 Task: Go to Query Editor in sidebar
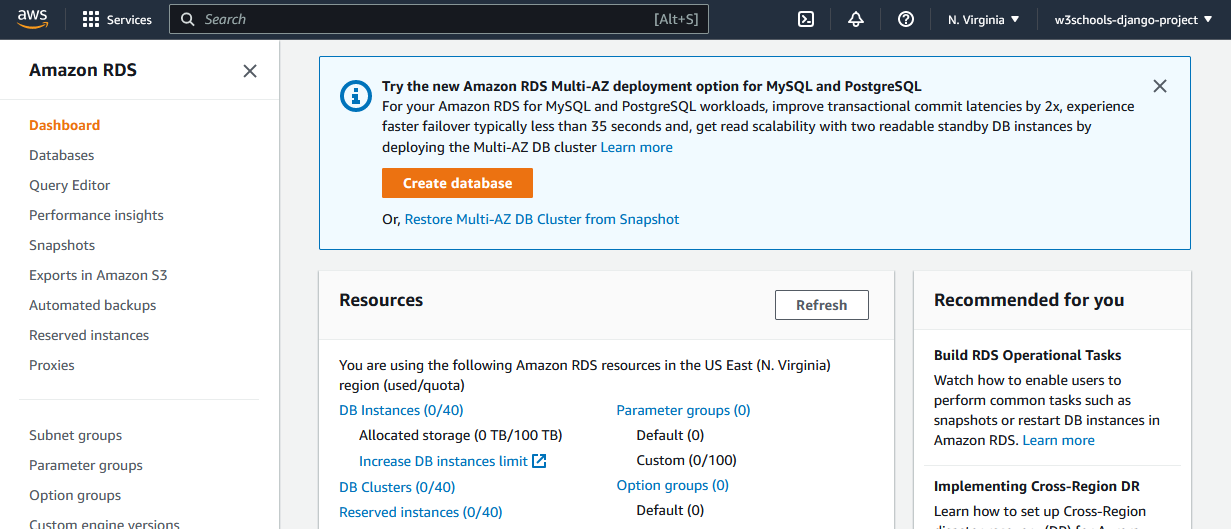click(70, 185)
